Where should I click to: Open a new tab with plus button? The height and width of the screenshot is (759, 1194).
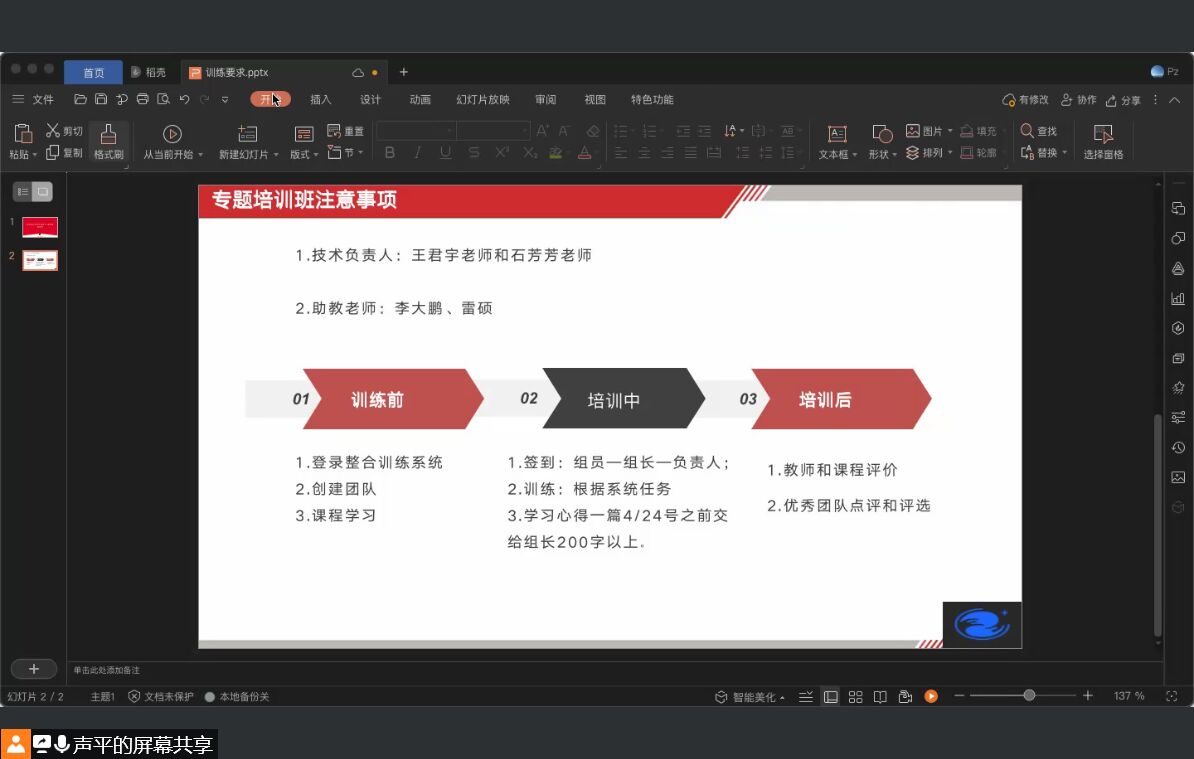[404, 72]
